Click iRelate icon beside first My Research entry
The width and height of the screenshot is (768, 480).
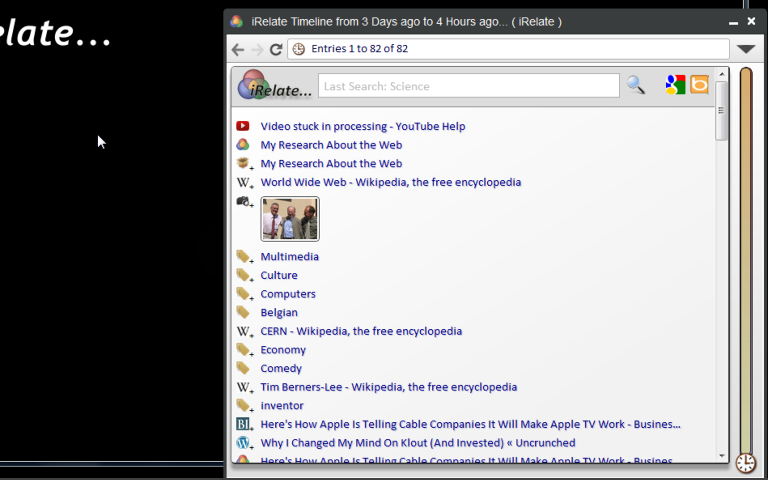(242, 144)
